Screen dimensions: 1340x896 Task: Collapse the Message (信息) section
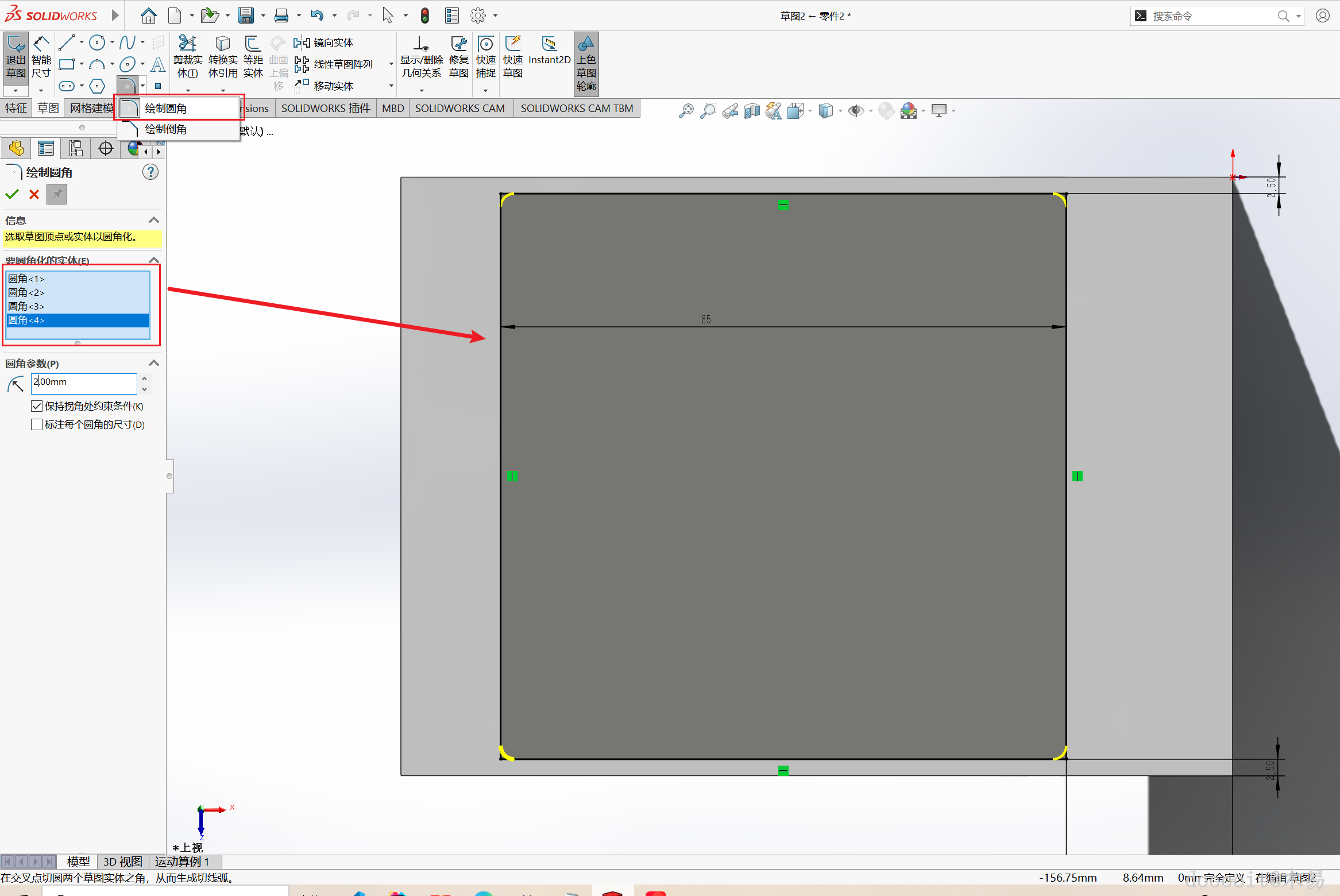tap(153, 220)
